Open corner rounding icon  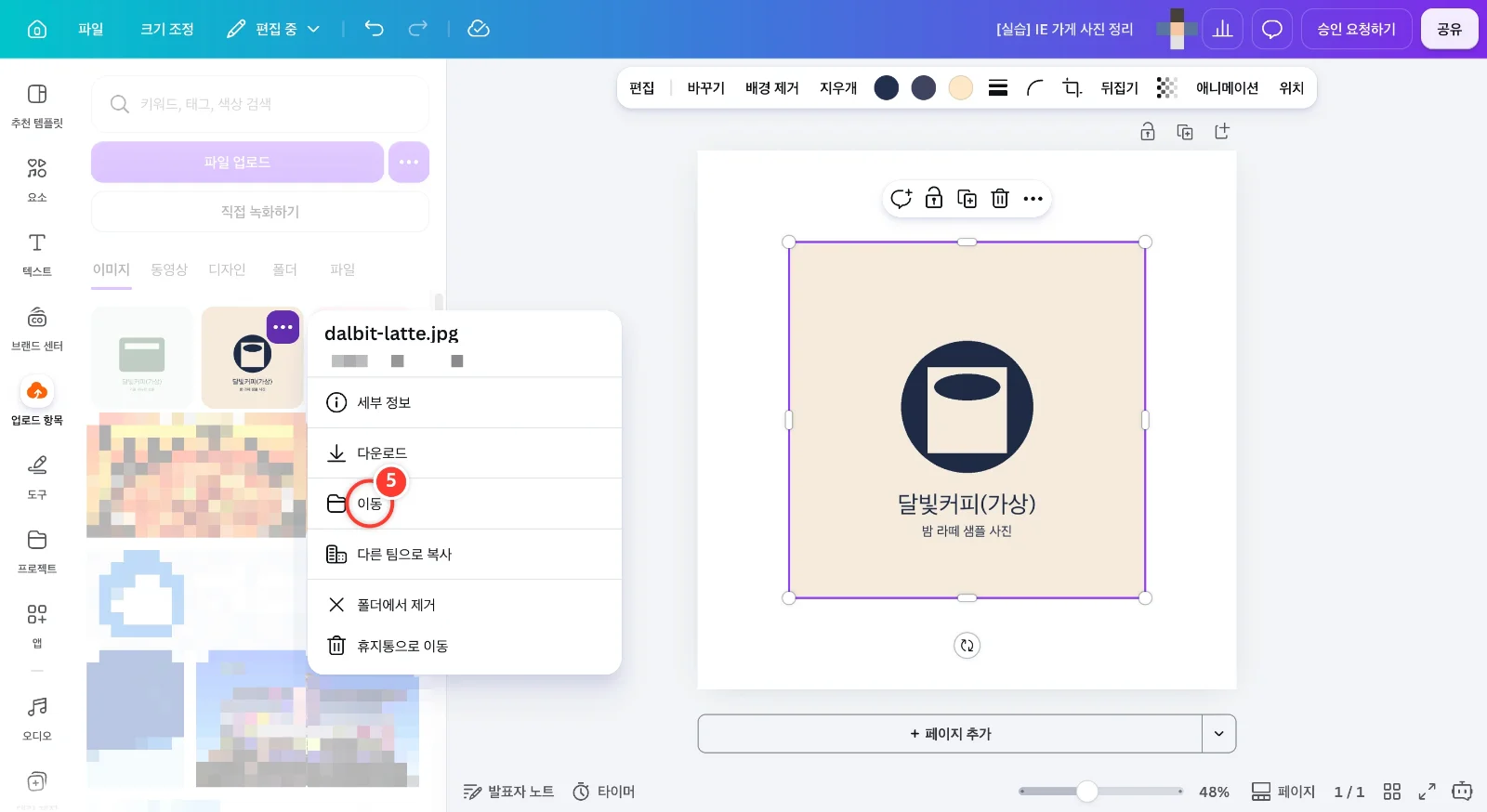point(1035,87)
